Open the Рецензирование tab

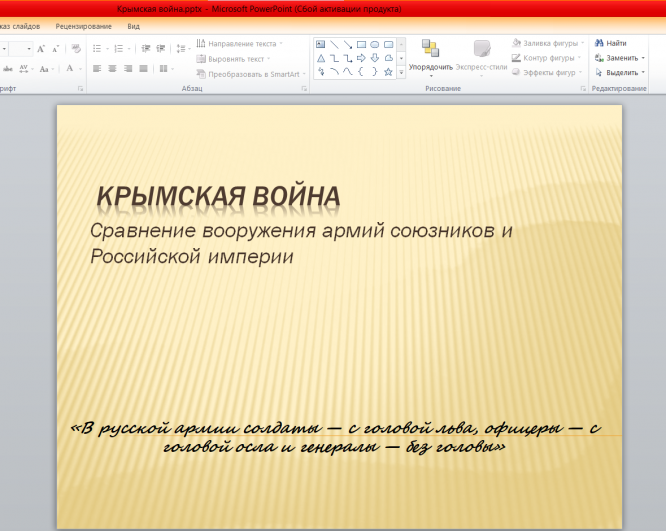(x=84, y=26)
